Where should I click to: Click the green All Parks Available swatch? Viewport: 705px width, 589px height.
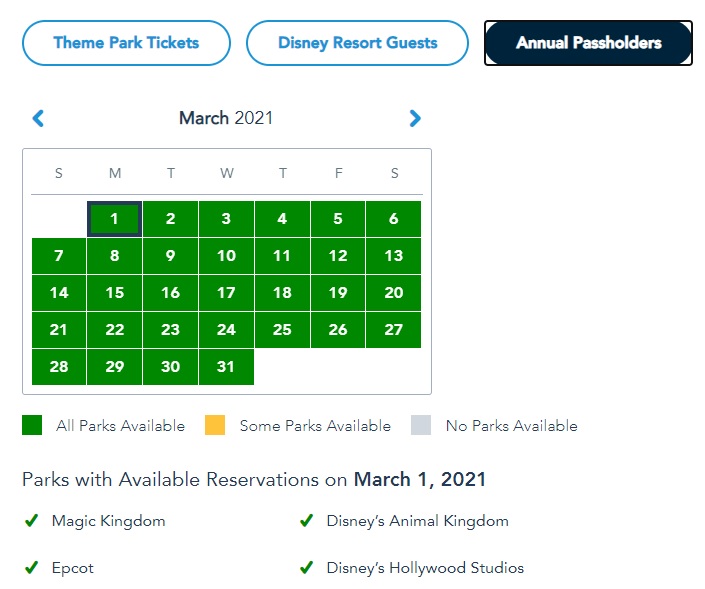33,425
